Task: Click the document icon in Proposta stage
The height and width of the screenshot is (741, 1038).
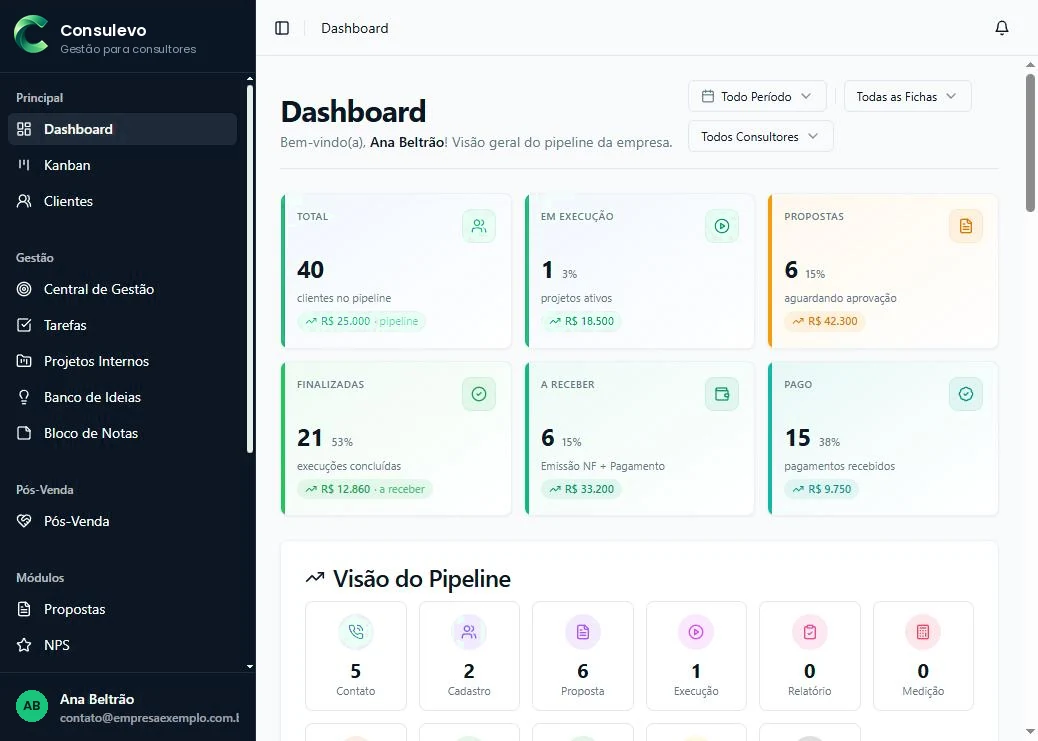Action: click(x=583, y=632)
